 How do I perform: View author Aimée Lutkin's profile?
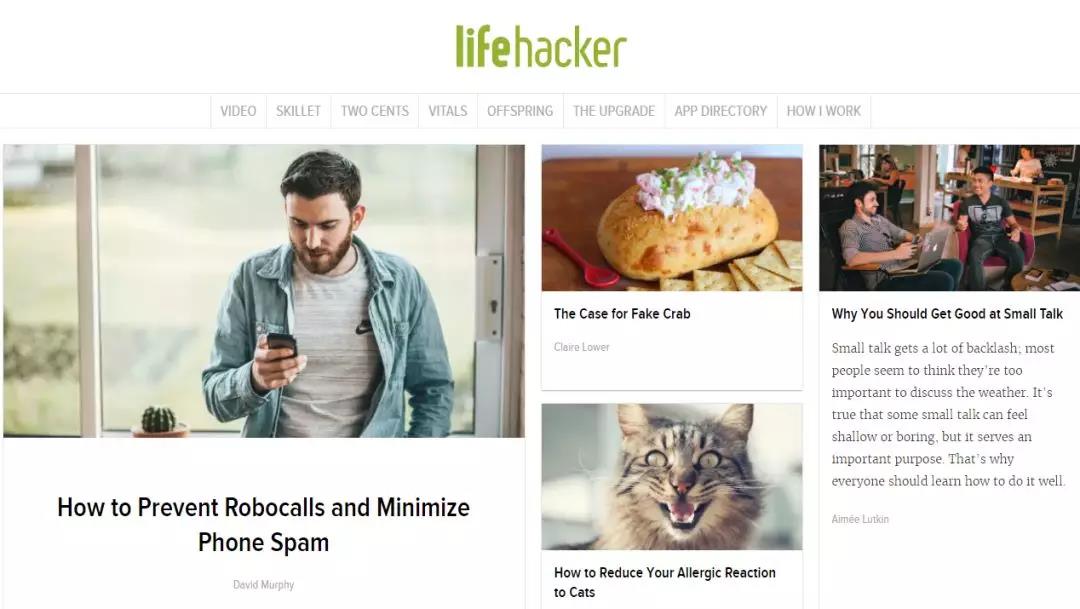(x=860, y=519)
